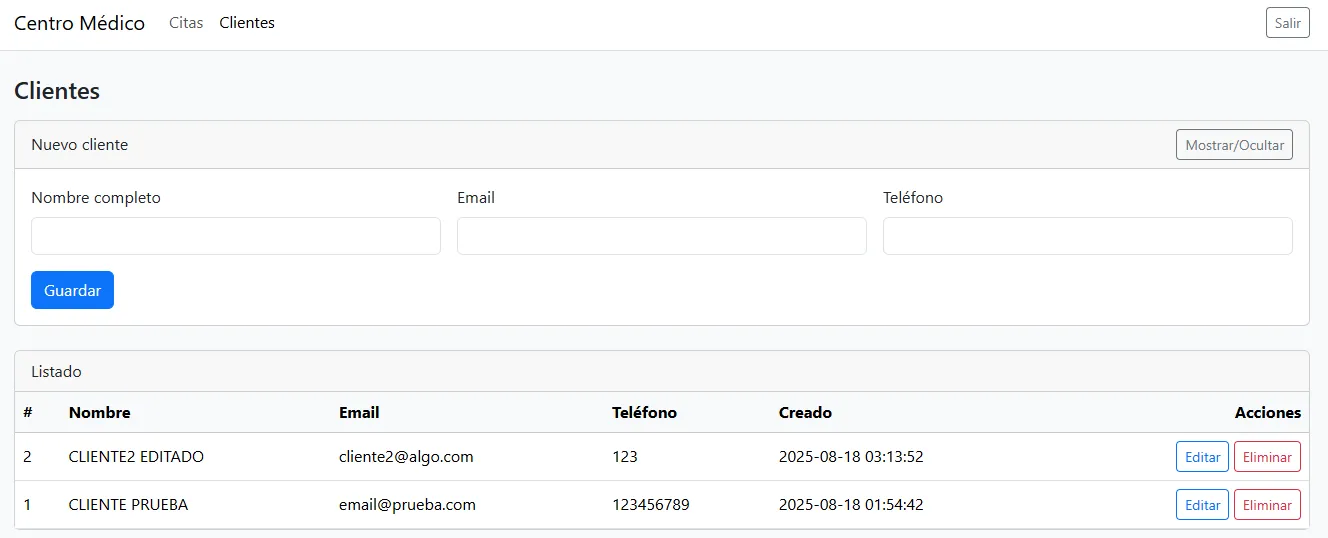Click the Creado column header
1328x538 pixels.
(x=805, y=412)
